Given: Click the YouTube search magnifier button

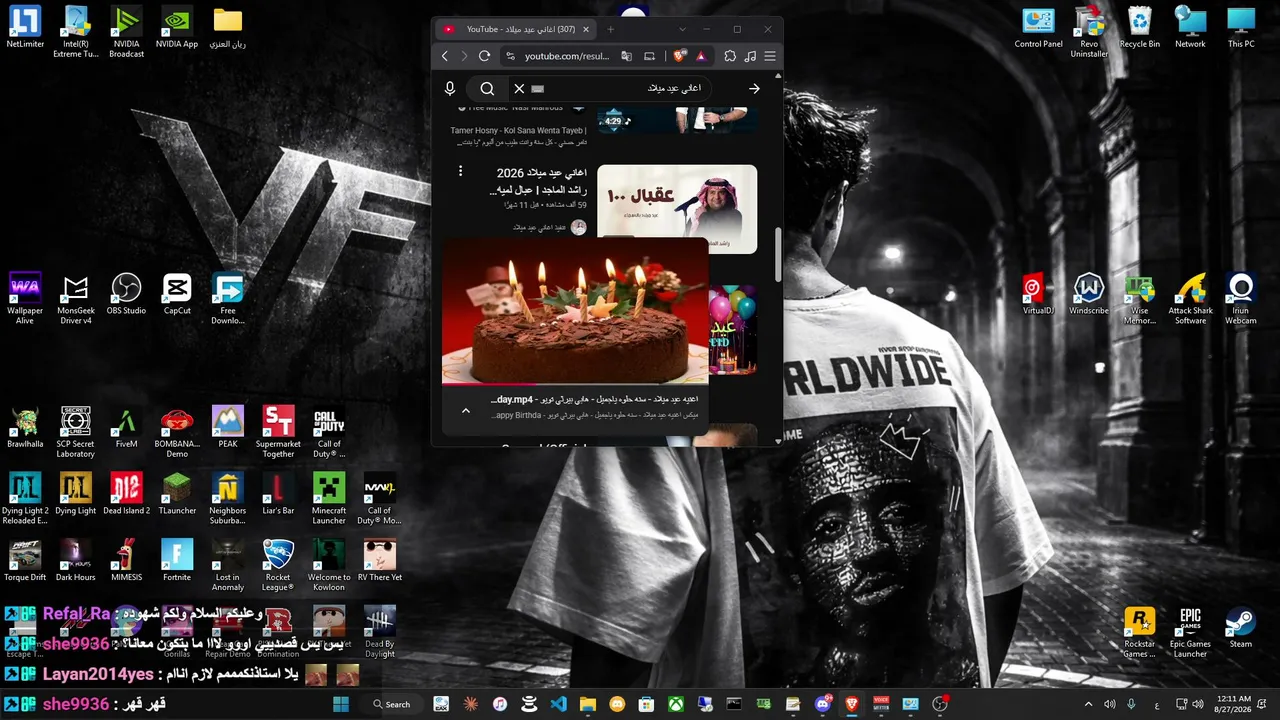Looking at the screenshot, I should (487, 89).
